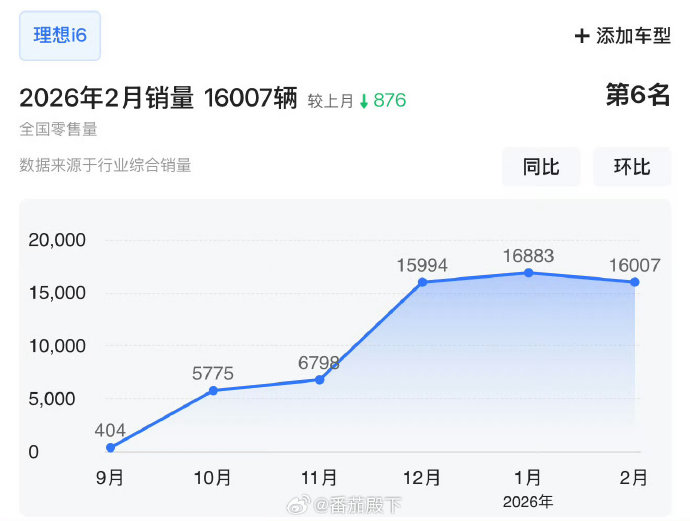Click the green down arrow beside 876

(364, 101)
